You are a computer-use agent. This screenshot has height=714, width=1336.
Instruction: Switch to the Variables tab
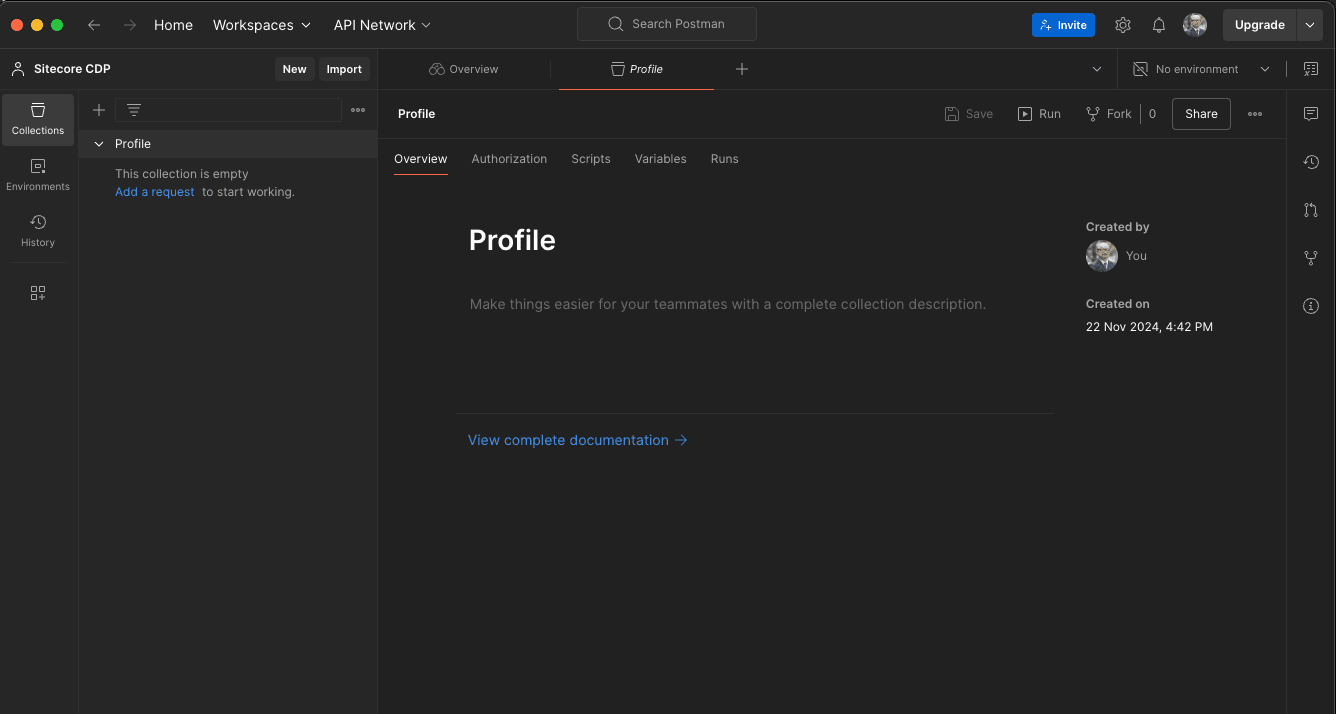tap(660, 159)
